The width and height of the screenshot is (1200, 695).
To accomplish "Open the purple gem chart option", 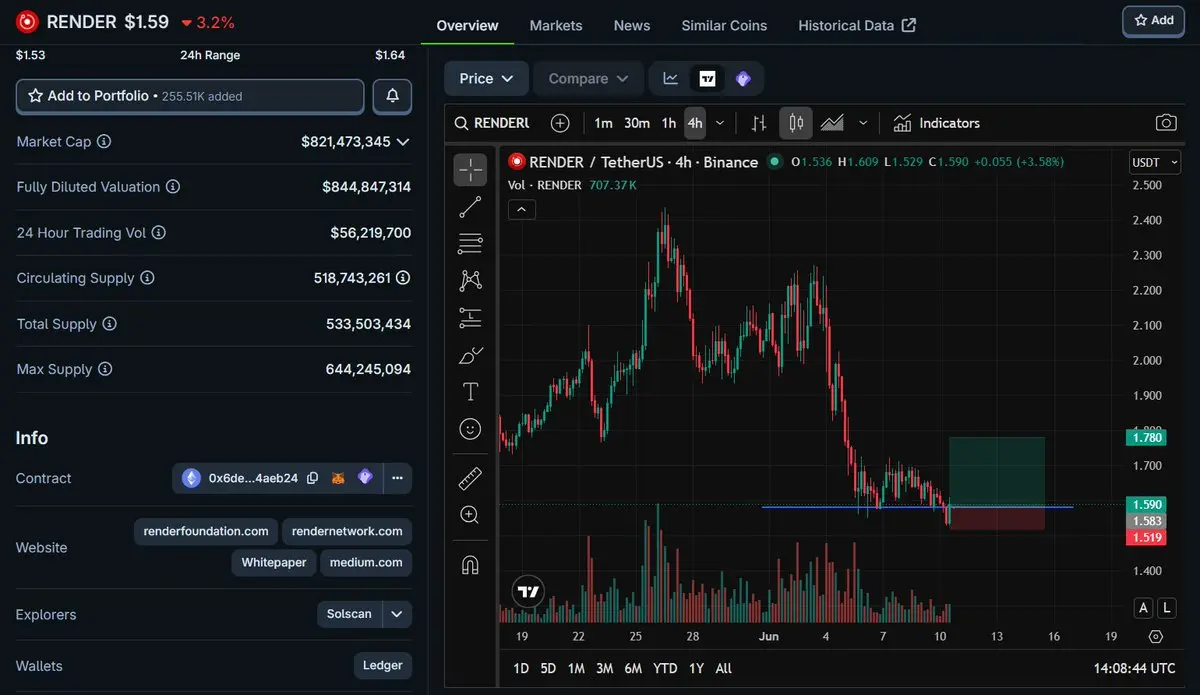I will tap(743, 78).
